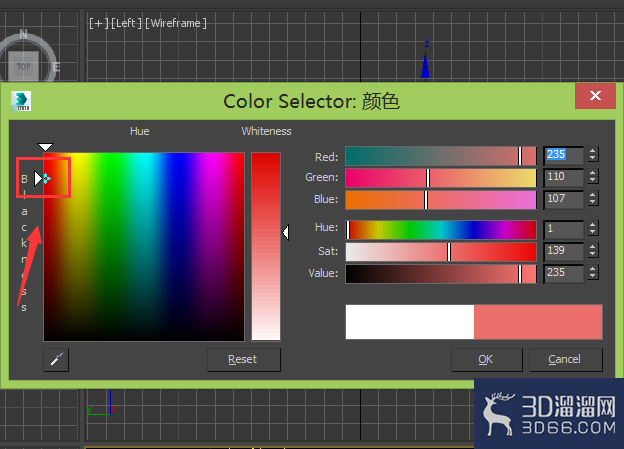Increase Hue using its spinner up arrow
The height and width of the screenshot is (449, 624).
pos(593,225)
